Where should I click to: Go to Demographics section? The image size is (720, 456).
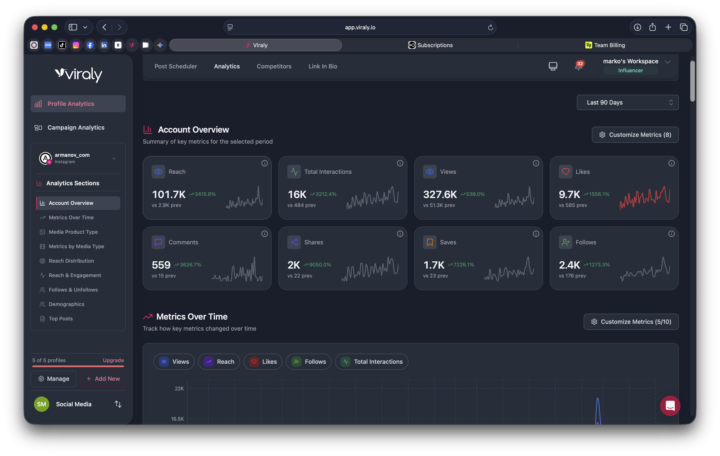(78, 304)
